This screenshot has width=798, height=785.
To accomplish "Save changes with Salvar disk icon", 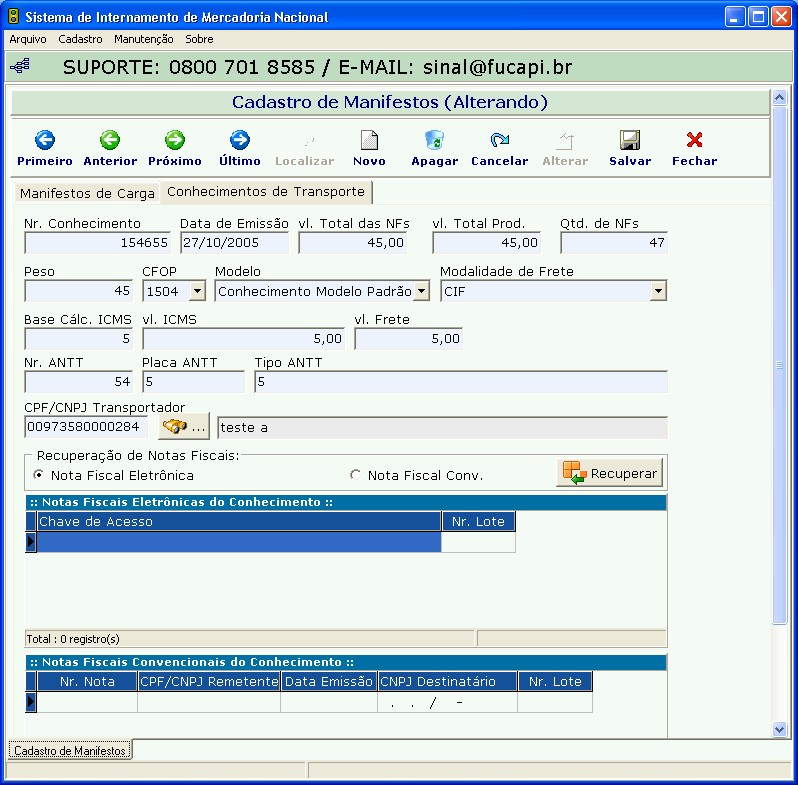I will [629, 141].
